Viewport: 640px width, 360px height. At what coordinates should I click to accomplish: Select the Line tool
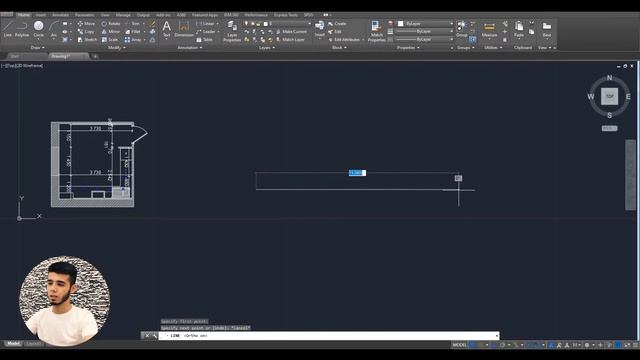[7, 29]
